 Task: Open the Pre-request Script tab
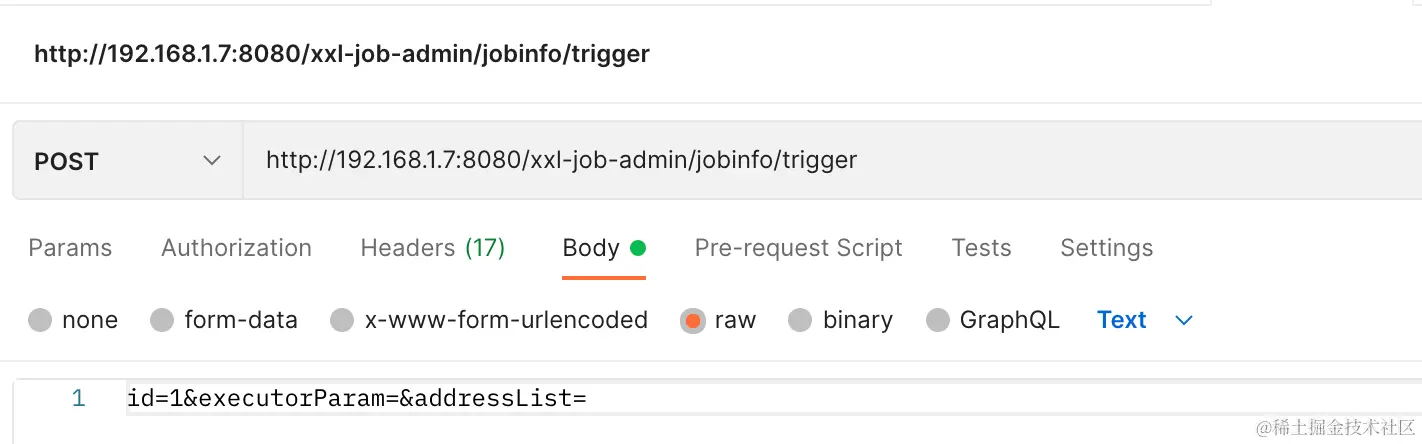coord(798,248)
